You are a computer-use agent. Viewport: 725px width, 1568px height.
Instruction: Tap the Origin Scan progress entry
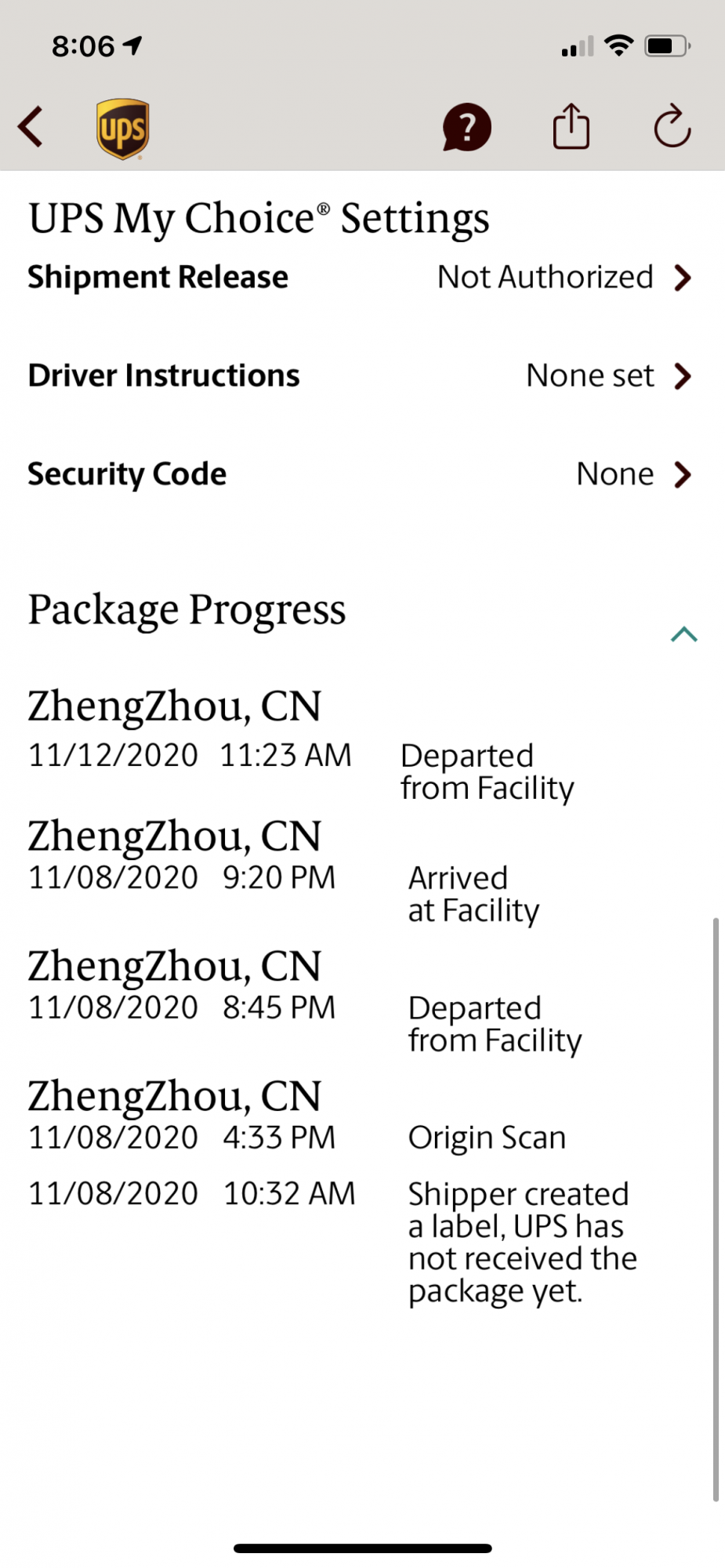tap(487, 1138)
